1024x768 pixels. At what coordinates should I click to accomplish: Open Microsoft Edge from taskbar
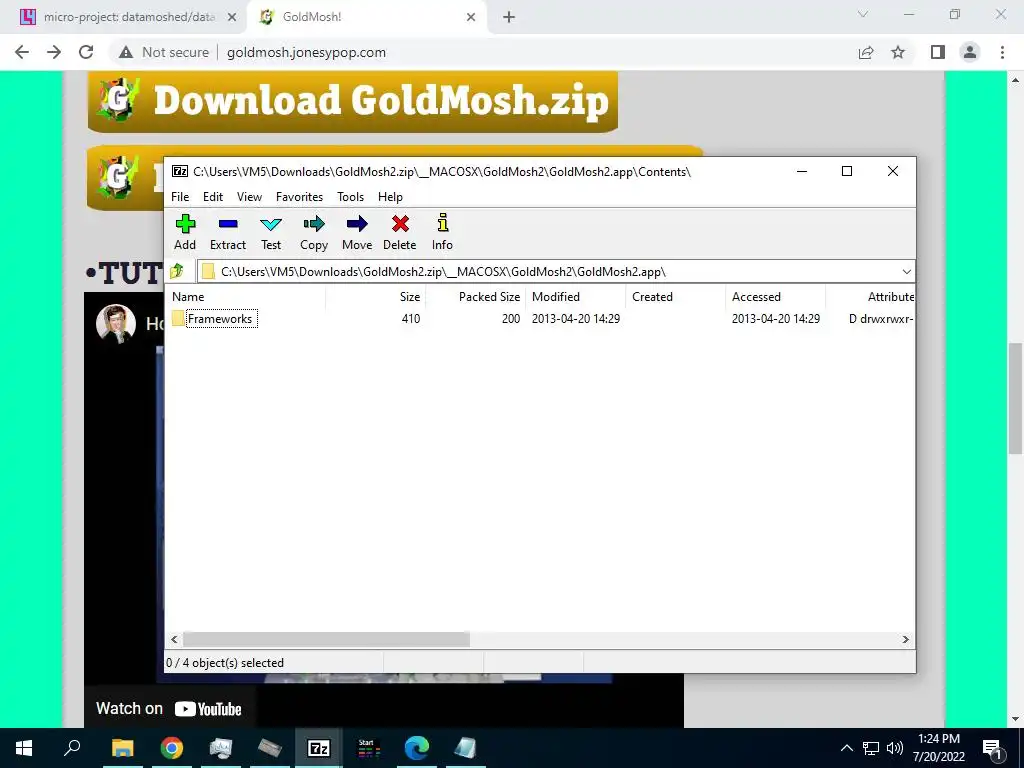tap(416, 748)
